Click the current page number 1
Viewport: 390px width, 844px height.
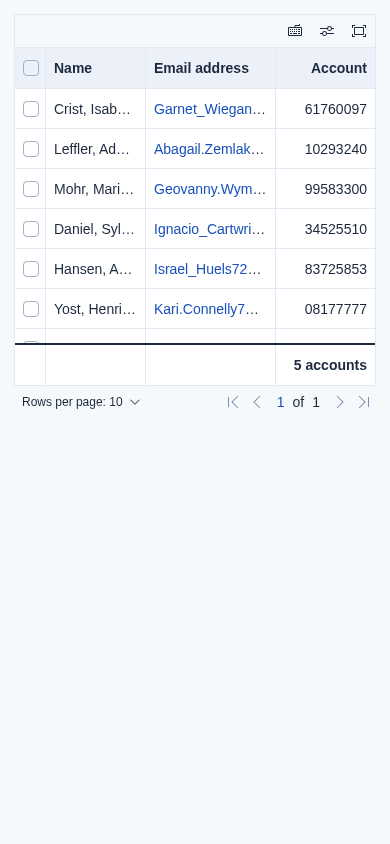(280, 402)
